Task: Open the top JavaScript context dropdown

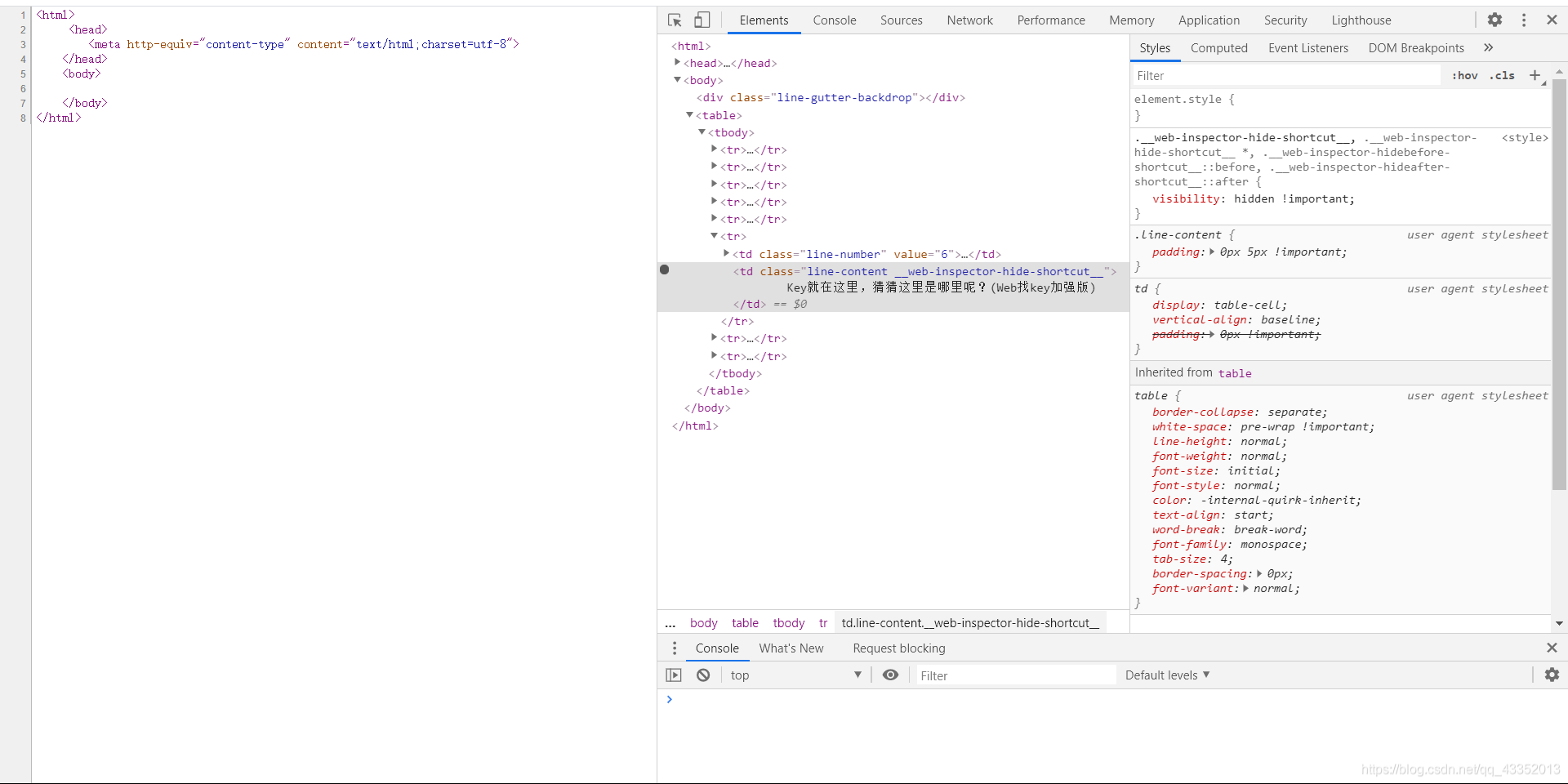Action: [x=795, y=675]
